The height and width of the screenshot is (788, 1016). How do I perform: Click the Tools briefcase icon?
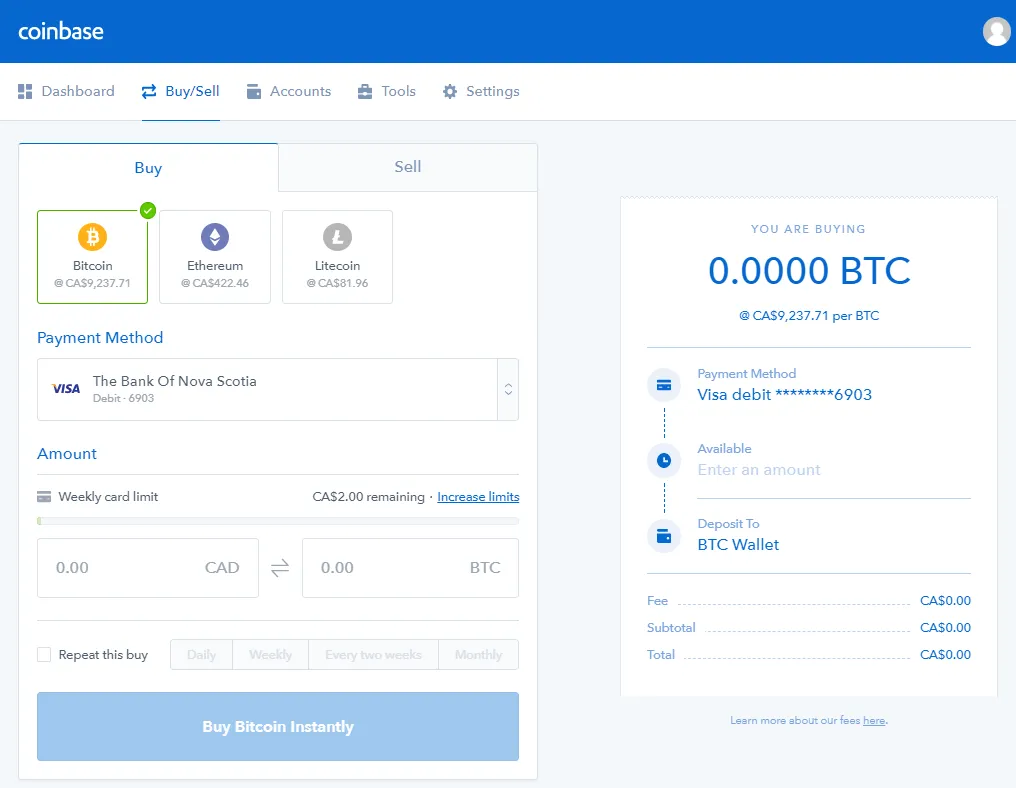(365, 91)
